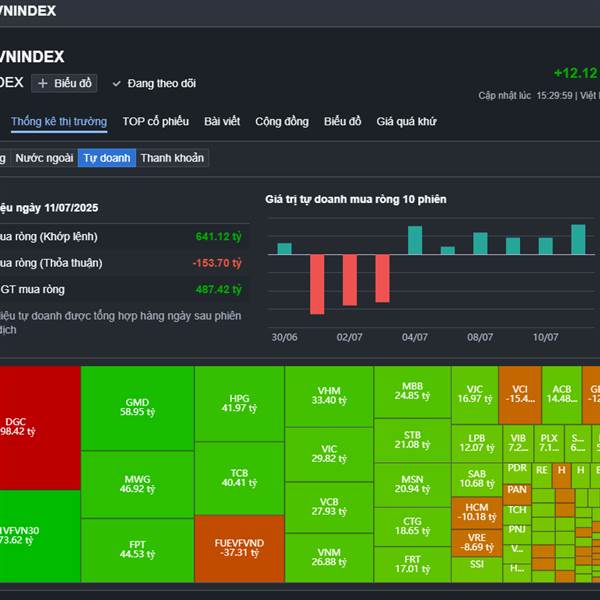Click the VRE -8.69 tỷ tile
This screenshot has height=600, width=600.
(x=477, y=543)
